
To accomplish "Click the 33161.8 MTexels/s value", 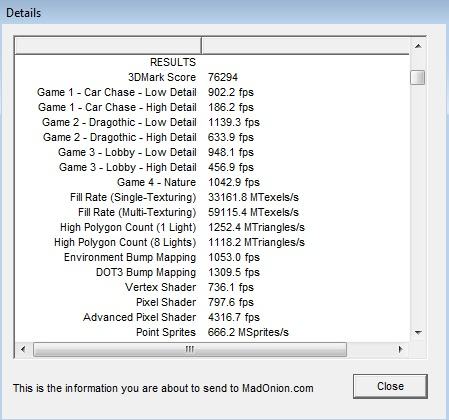I will [253, 197].
